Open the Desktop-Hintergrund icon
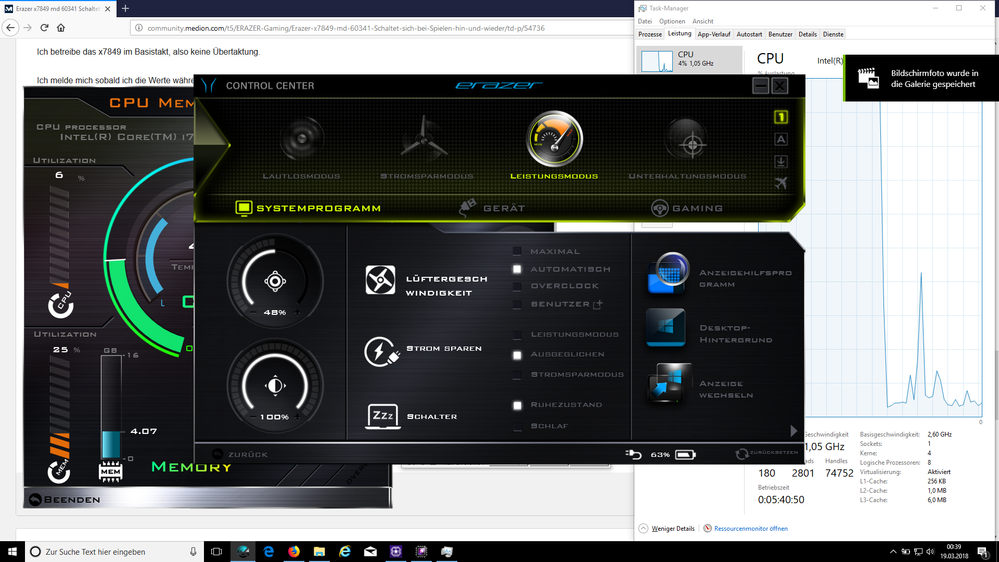 click(668, 329)
